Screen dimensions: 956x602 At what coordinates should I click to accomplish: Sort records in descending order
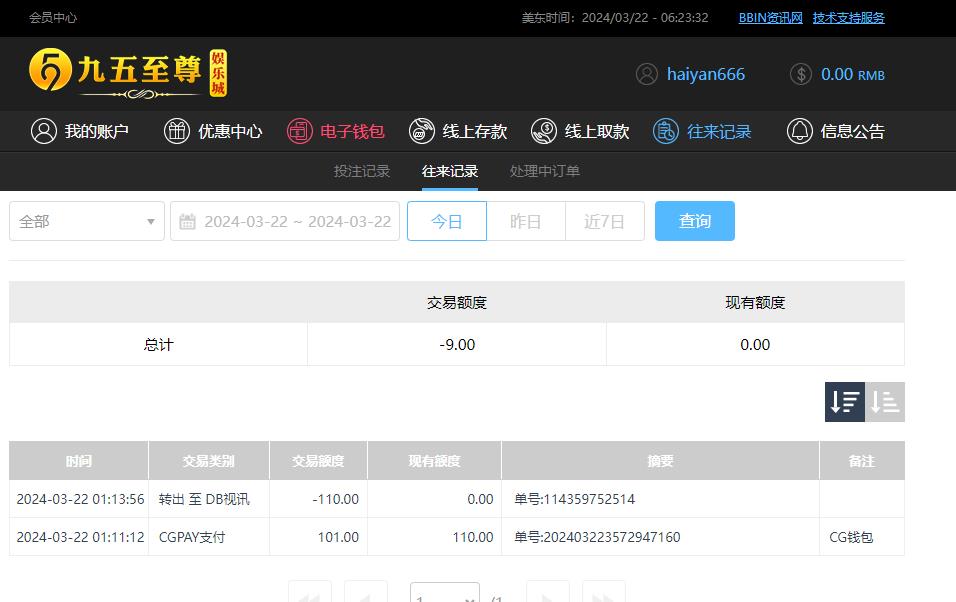coord(844,402)
